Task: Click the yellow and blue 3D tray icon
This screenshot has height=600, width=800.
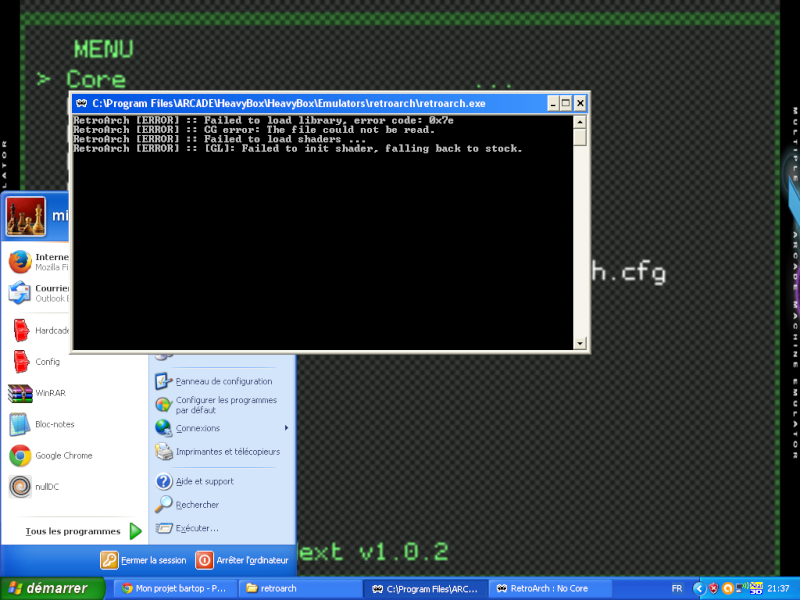Action: 756,588
